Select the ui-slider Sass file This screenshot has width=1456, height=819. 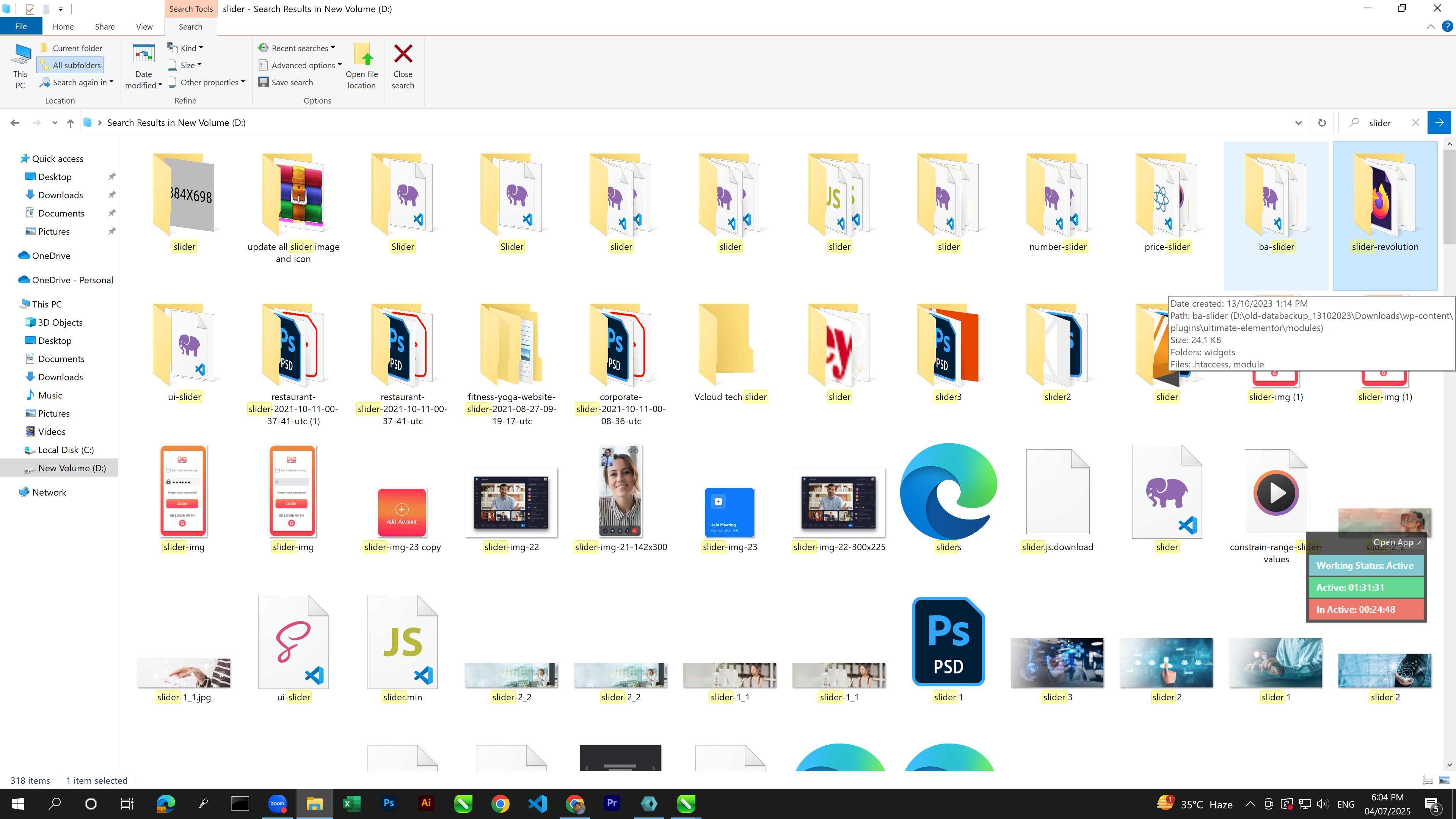pos(293,649)
